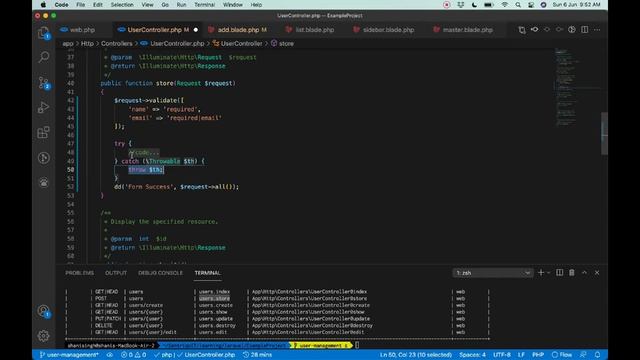Click UserController.php in the breadcrumb
640x360 pixels.
click(x=177, y=43)
